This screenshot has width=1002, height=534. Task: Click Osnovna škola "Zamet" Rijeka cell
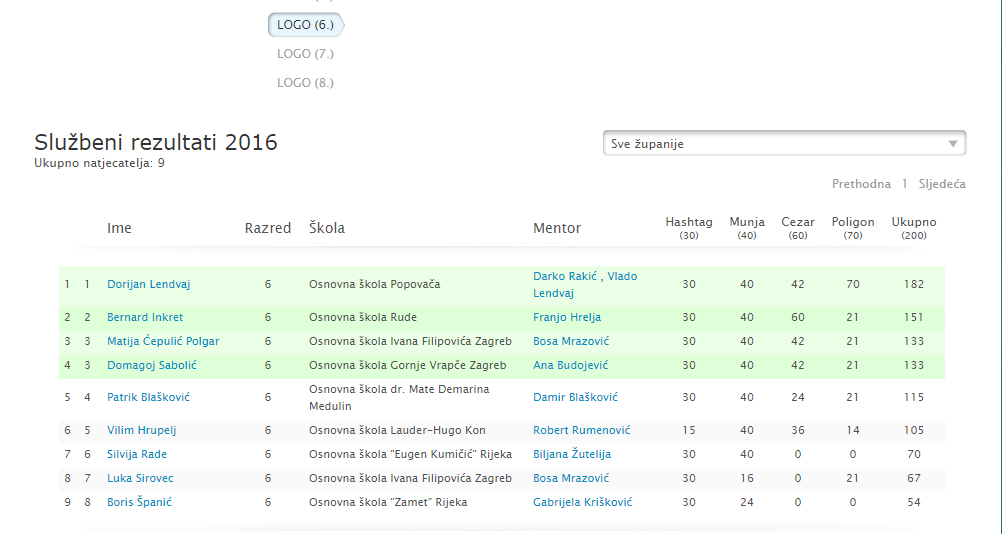(388, 502)
